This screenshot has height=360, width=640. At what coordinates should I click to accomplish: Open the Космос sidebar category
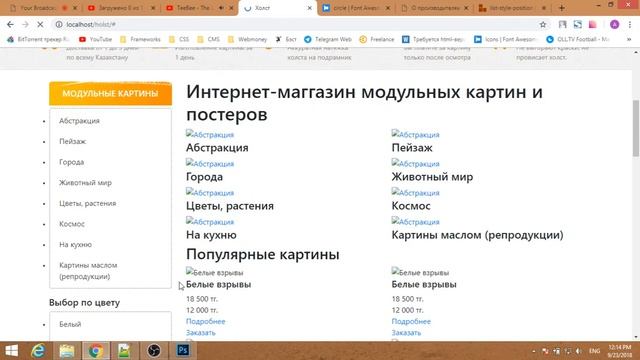(71, 224)
